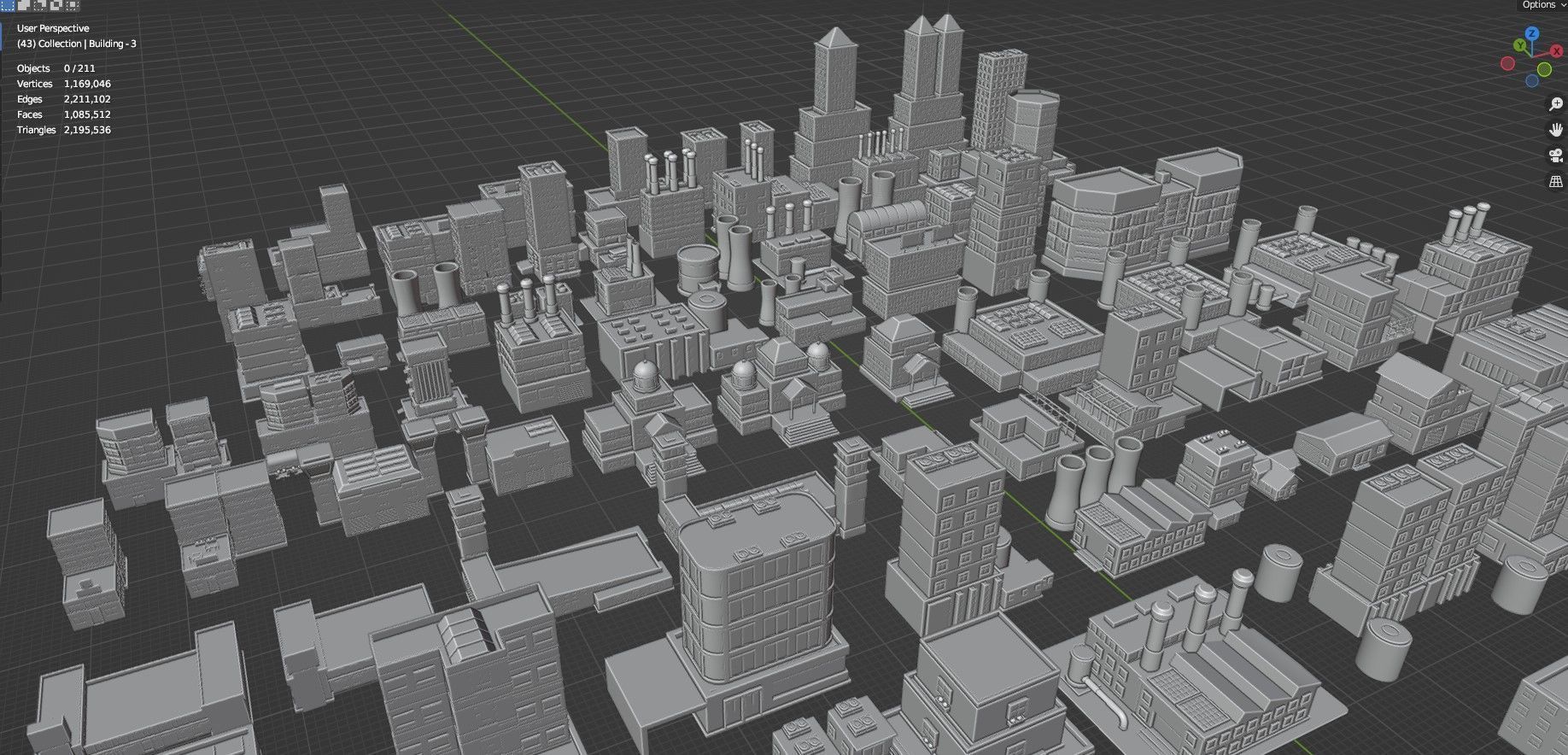Choose the Subtract Selection mode icon

pyautogui.click(x=40, y=5)
